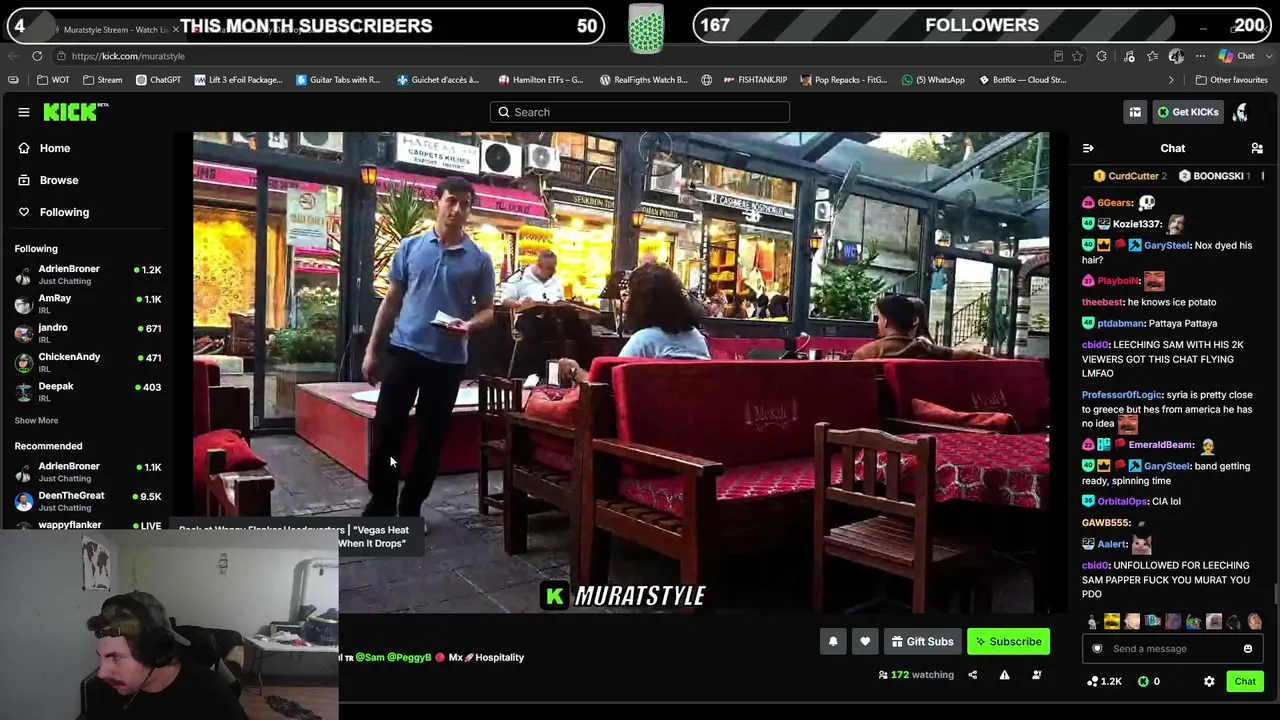Open chat users list icon
Screen dimensions: 1280x720
pyautogui.click(x=1257, y=149)
